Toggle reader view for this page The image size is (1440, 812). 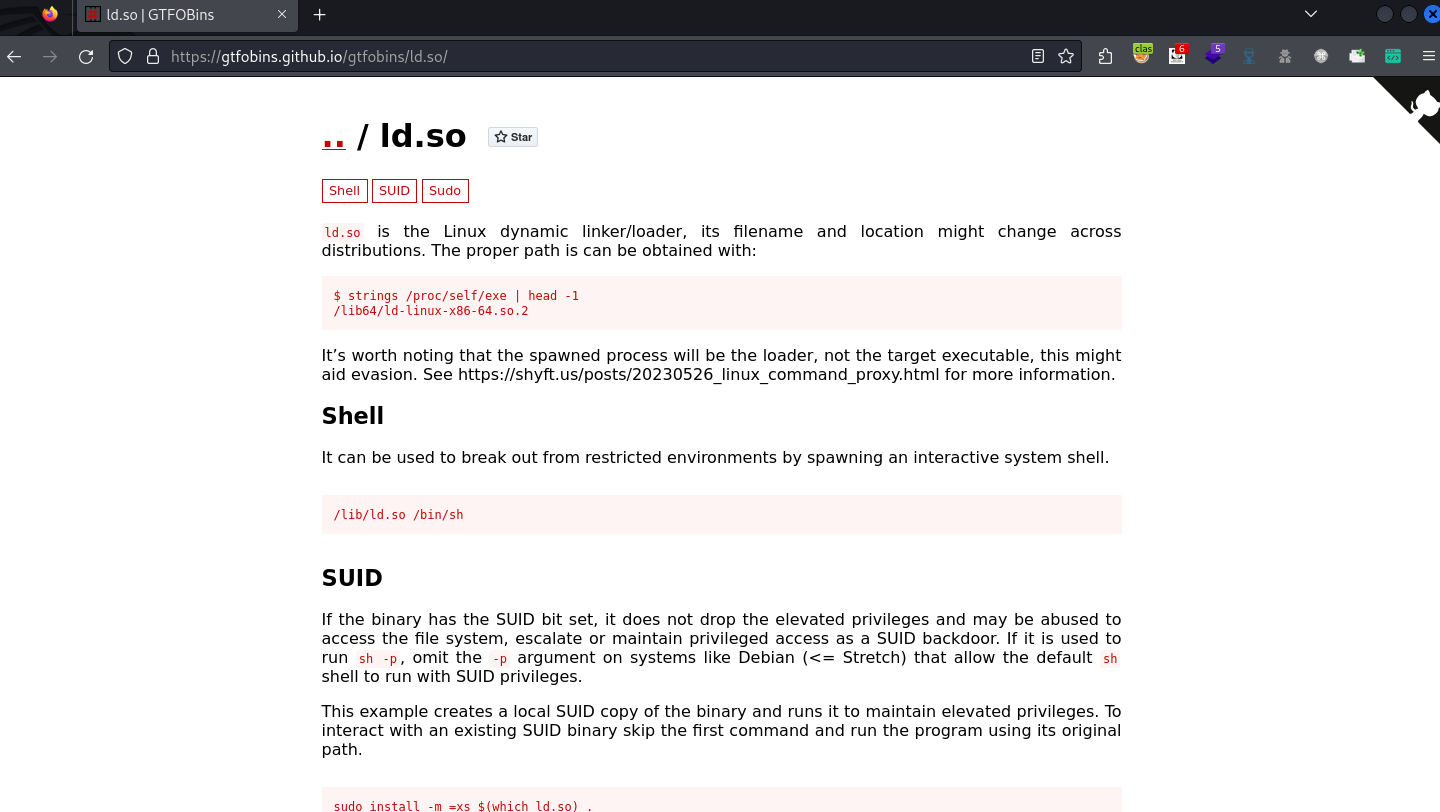click(1038, 56)
